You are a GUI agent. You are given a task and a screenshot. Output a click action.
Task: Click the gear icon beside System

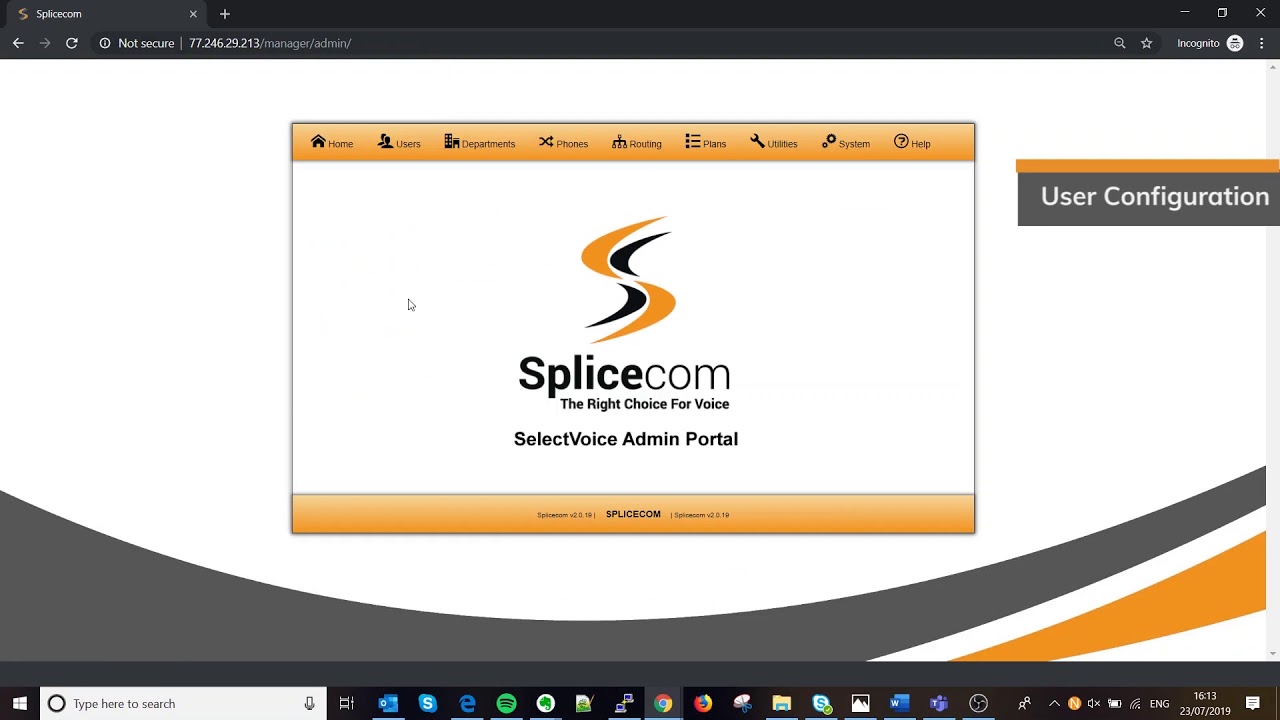[829, 142]
